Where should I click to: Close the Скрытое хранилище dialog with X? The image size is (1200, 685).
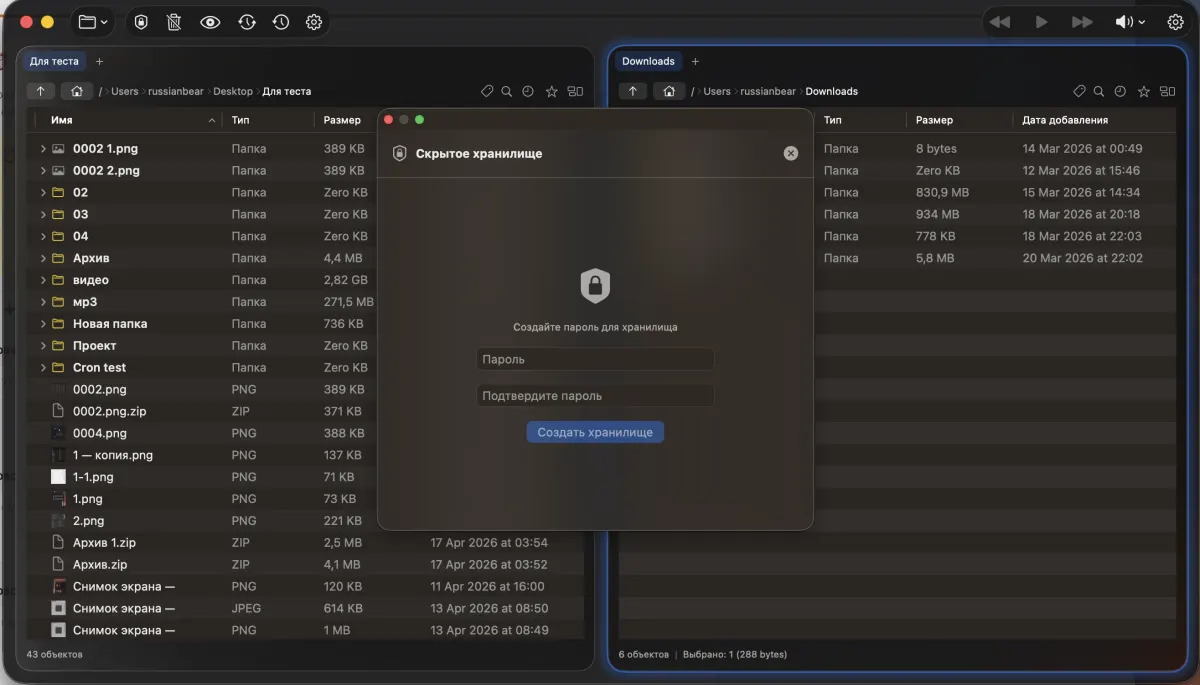(x=791, y=153)
